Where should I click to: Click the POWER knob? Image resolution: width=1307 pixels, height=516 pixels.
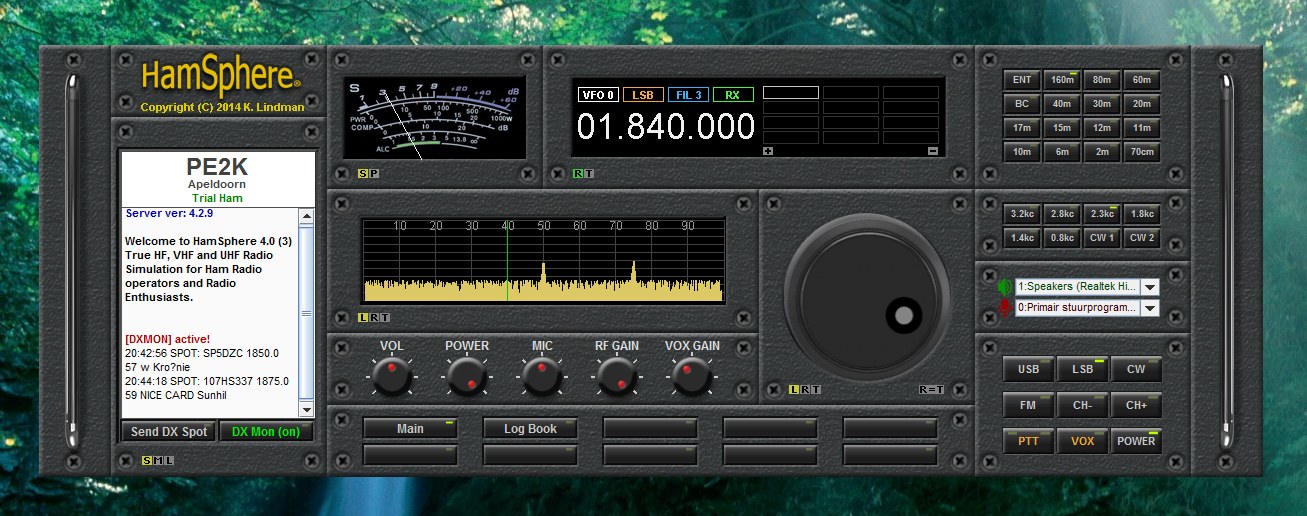click(467, 377)
